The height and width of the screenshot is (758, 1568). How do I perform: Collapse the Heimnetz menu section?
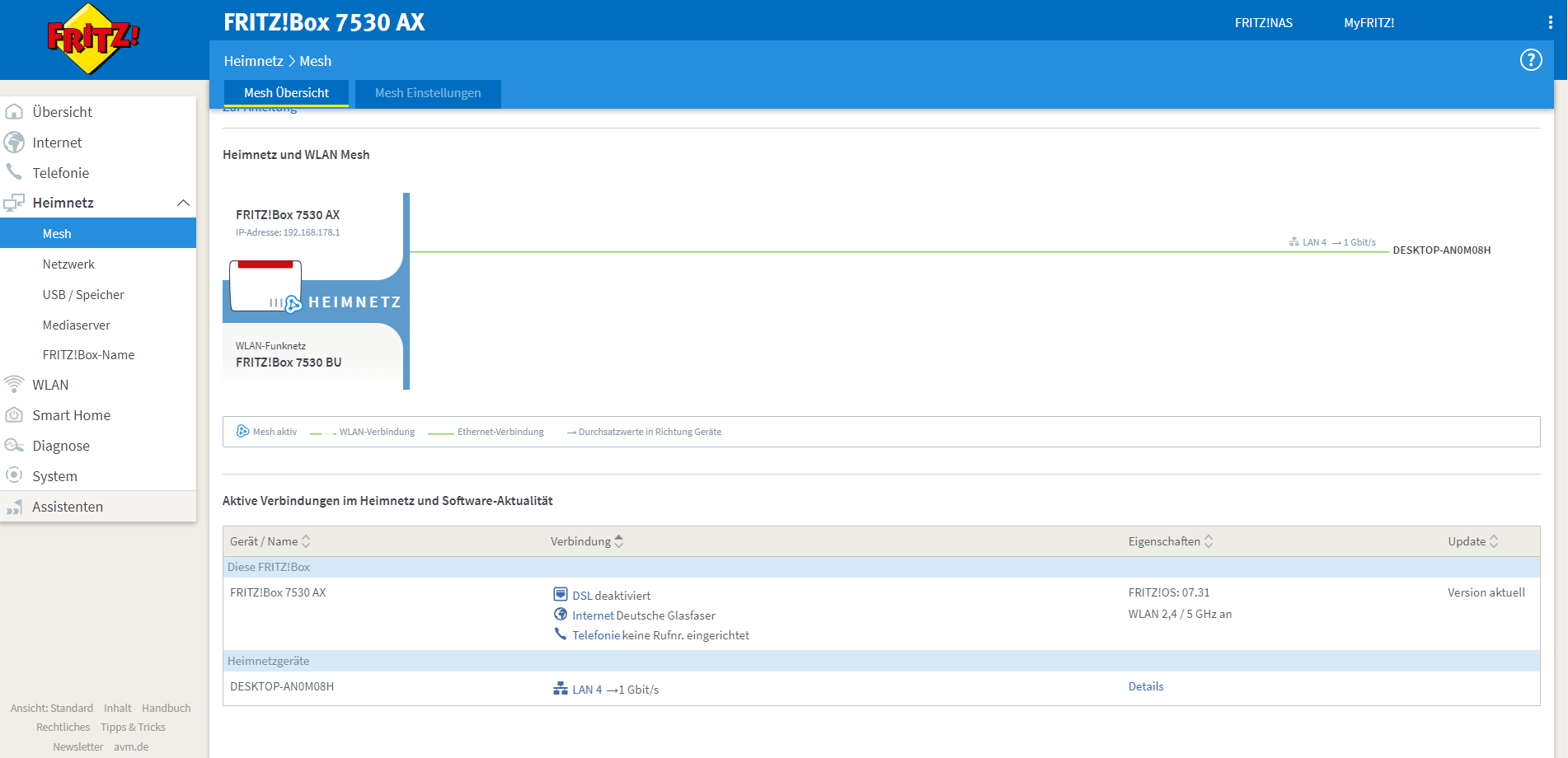point(183,203)
